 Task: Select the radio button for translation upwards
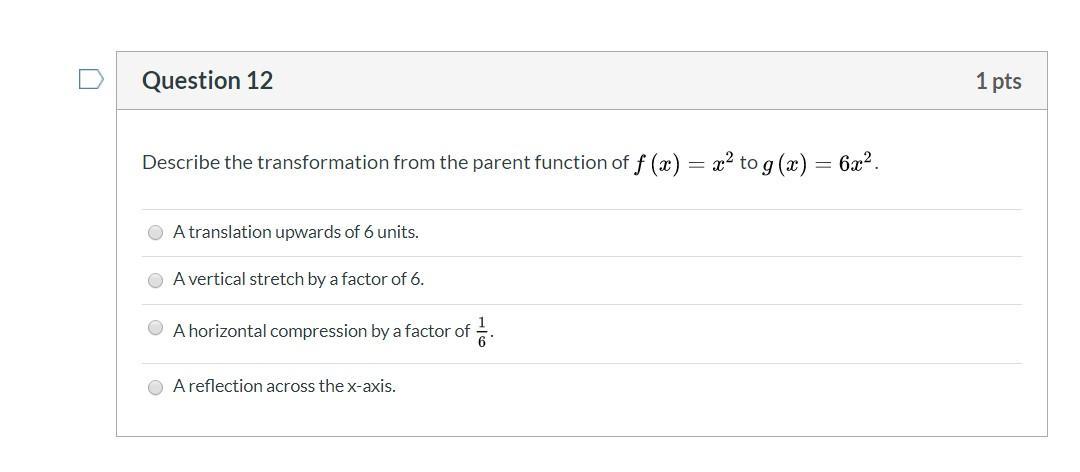click(156, 233)
